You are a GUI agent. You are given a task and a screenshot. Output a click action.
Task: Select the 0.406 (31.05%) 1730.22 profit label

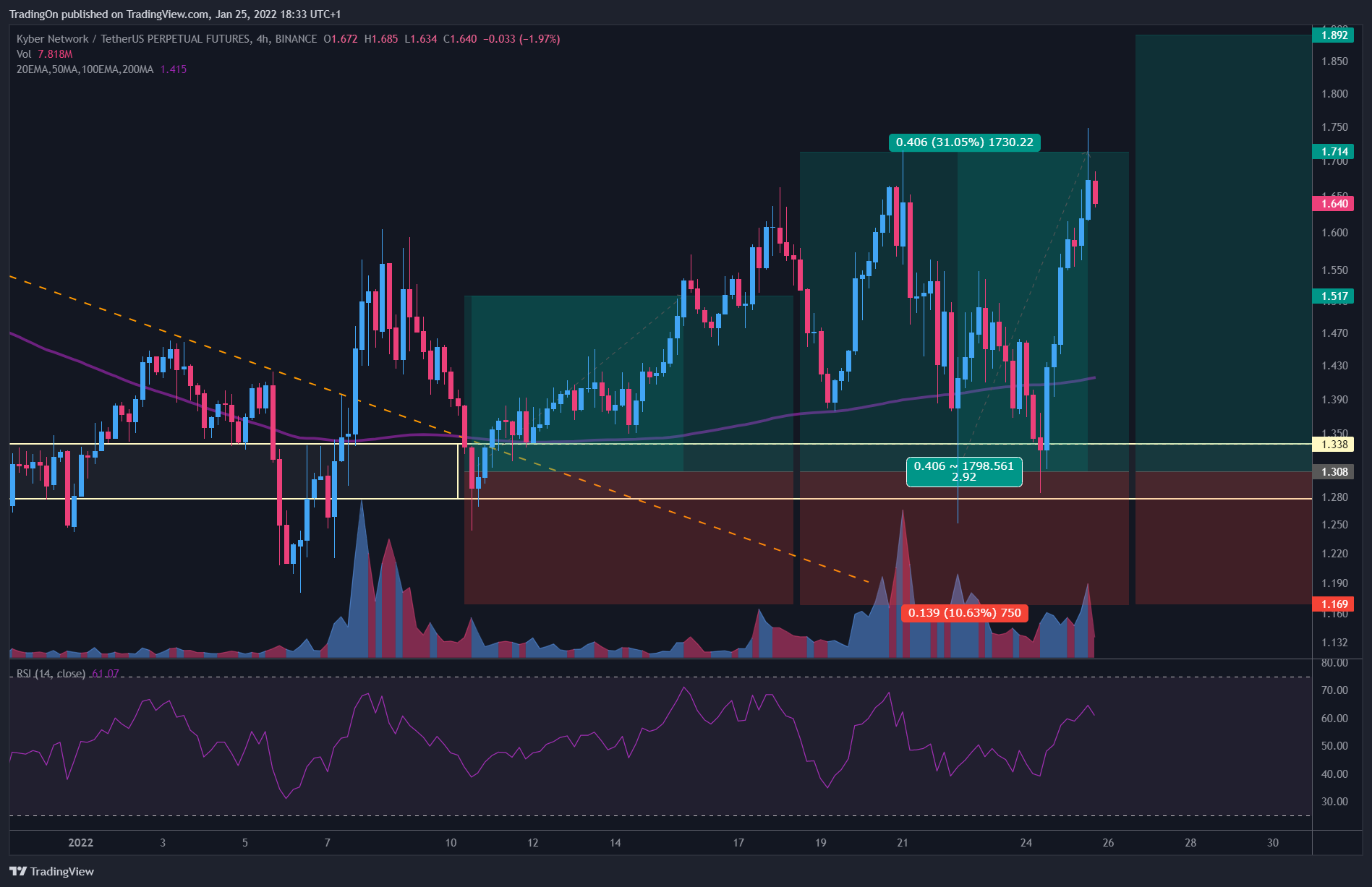[x=964, y=142]
